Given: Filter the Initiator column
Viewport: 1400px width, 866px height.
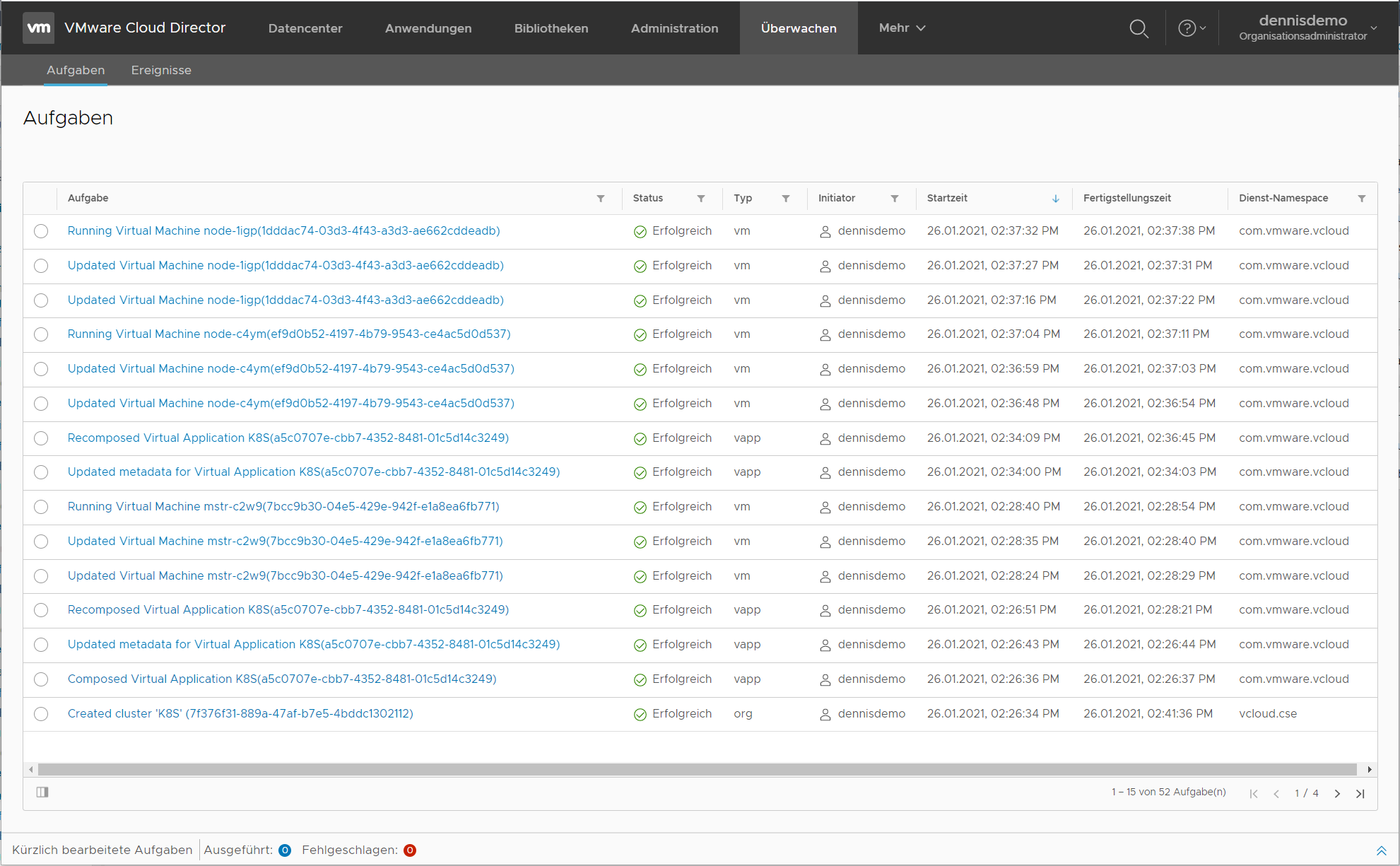Looking at the screenshot, I should click(895, 199).
